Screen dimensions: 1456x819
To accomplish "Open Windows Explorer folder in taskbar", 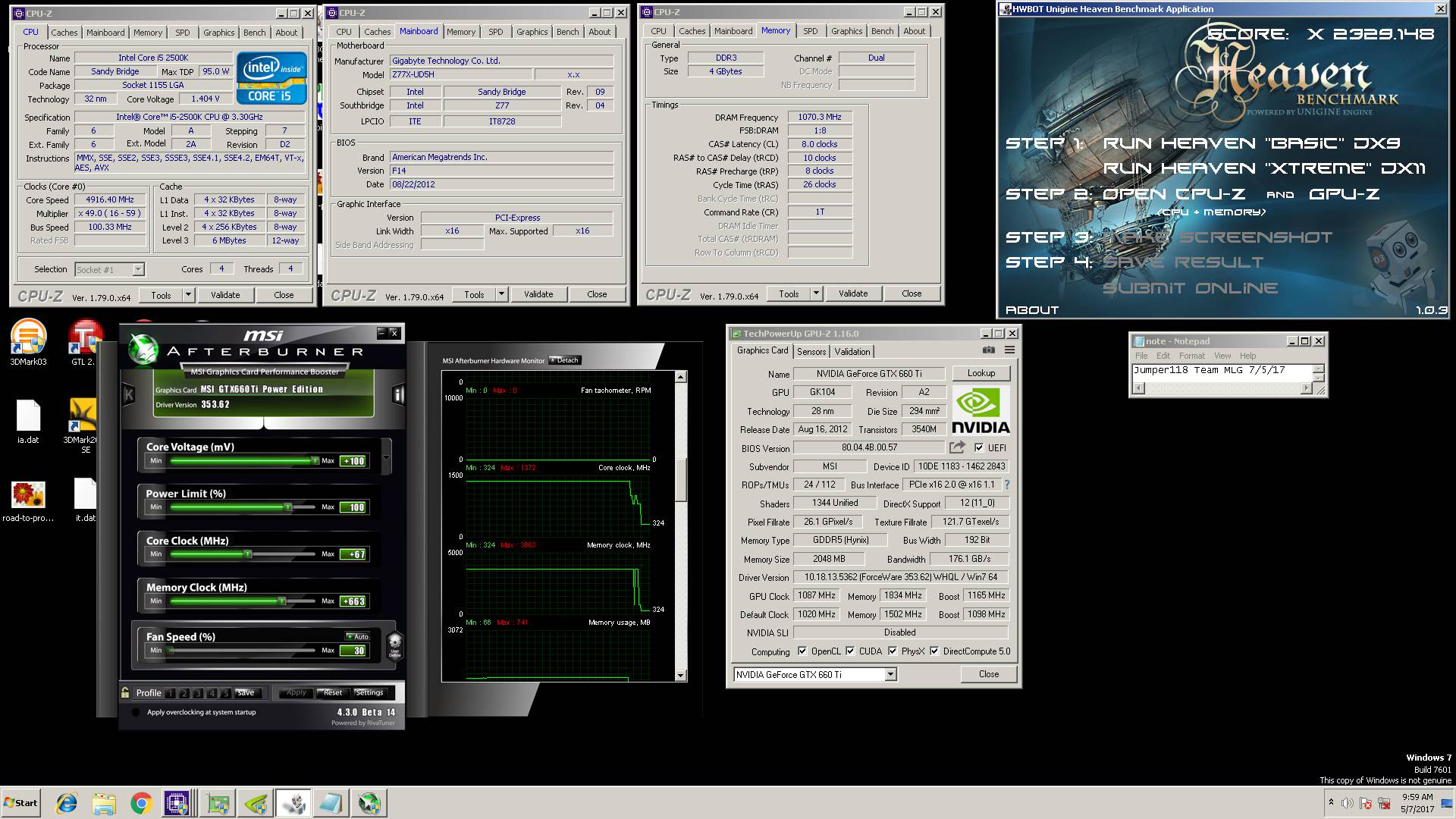I will (x=104, y=803).
